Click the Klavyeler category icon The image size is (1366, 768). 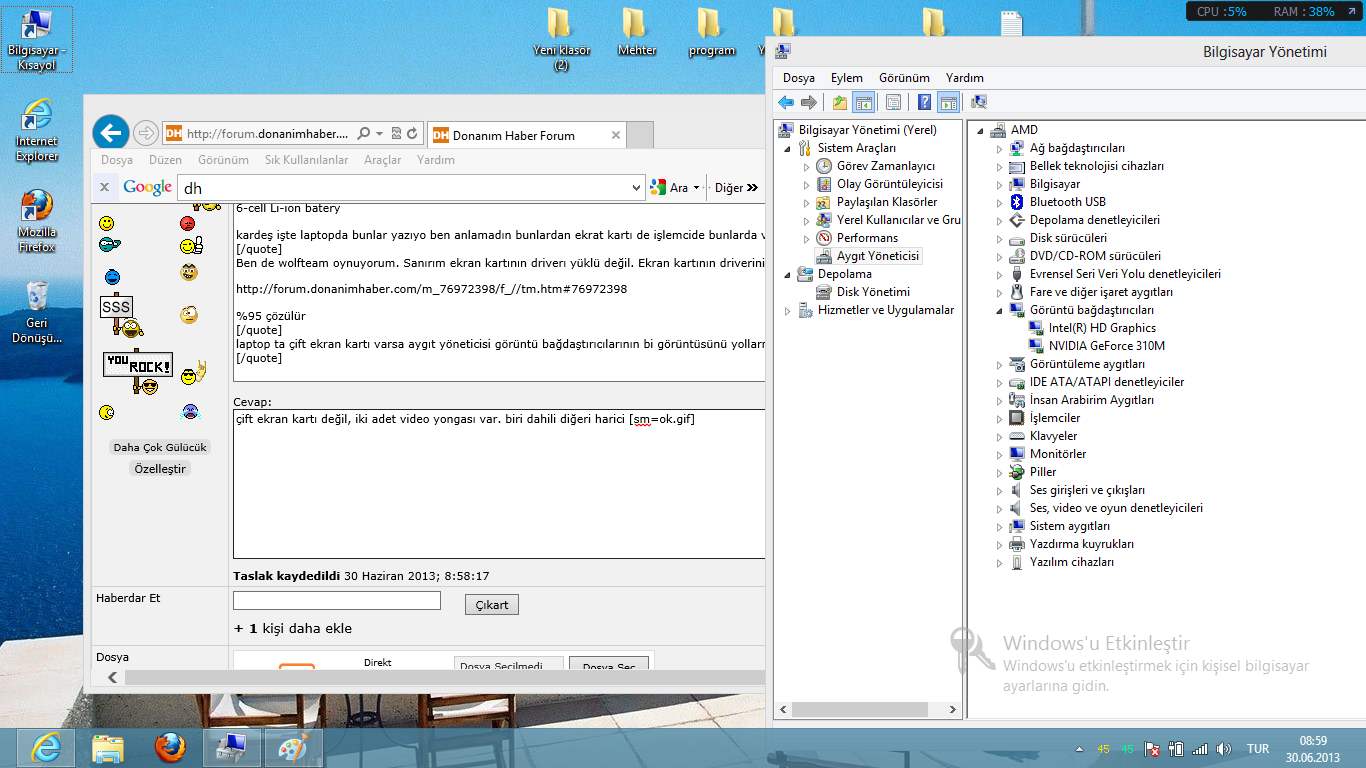tap(1017, 436)
